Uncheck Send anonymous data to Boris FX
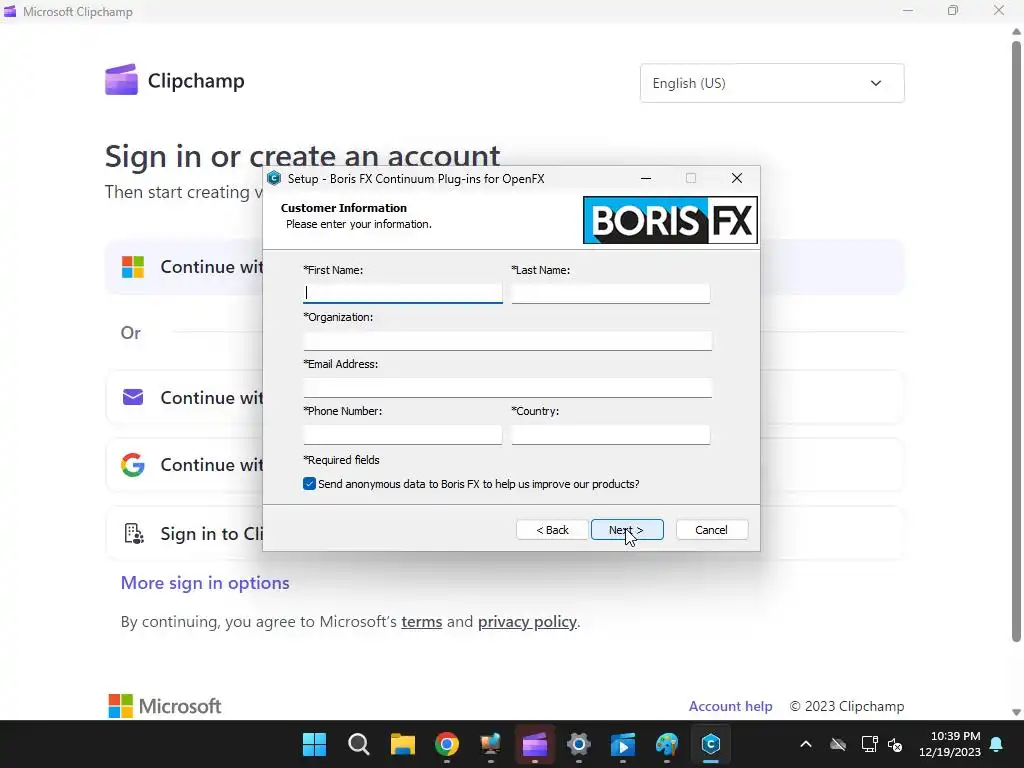This screenshot has width=1024, height=768. point(310,484)
